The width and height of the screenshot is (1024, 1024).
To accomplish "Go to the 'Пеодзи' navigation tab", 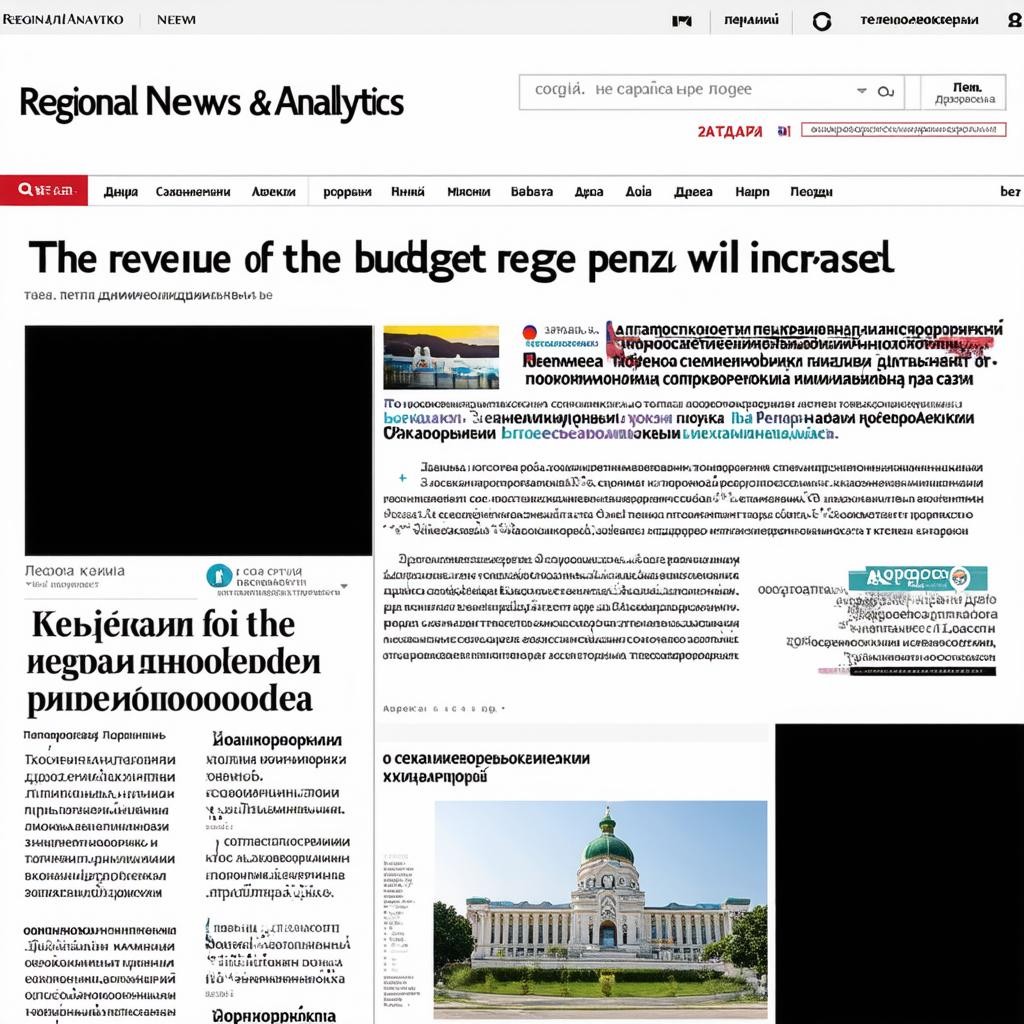I will (811, 192).
